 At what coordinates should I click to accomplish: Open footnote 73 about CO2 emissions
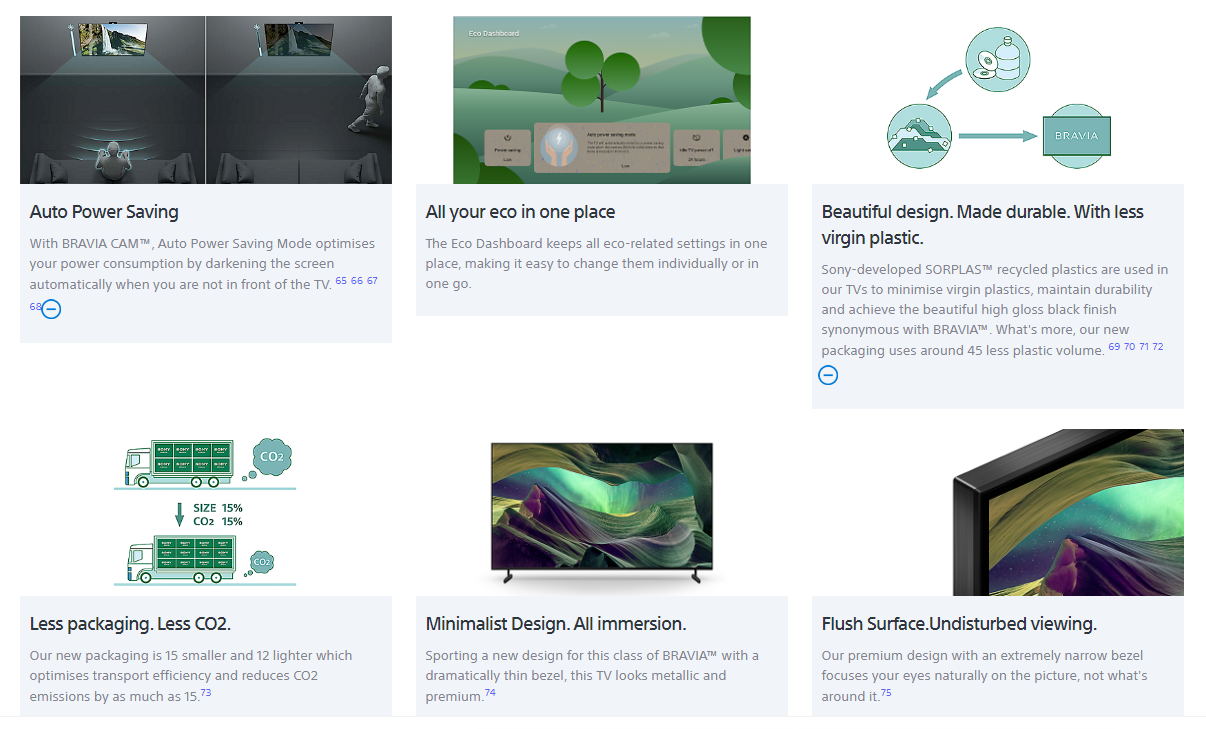(x=205, y=693)
